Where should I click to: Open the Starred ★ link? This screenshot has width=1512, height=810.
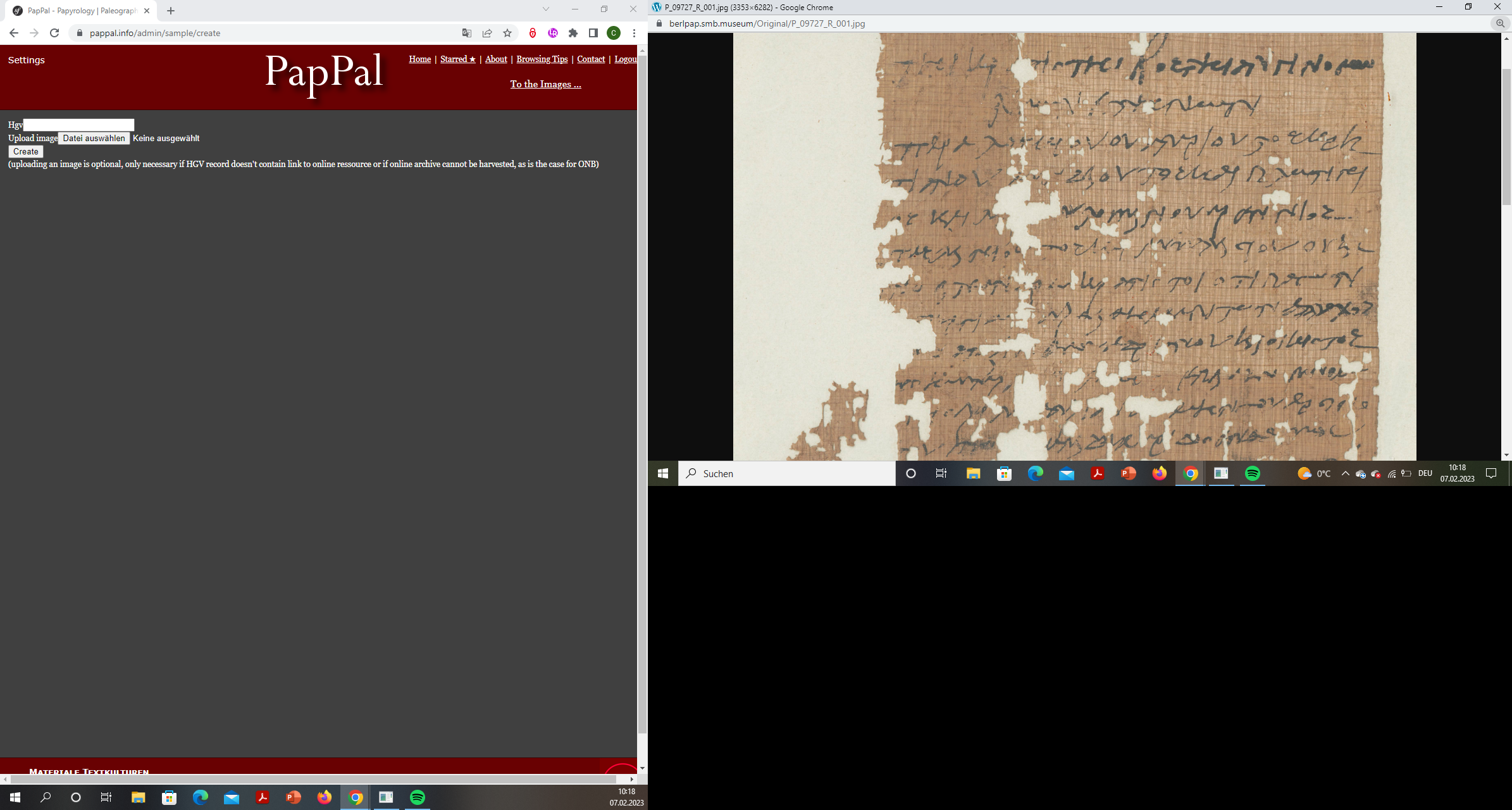(x=458, y=59)
